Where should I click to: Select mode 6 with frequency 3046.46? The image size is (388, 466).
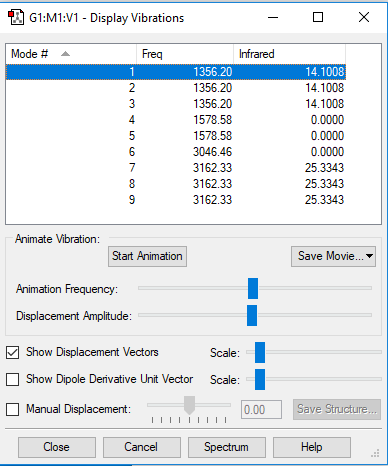(176, 152)
